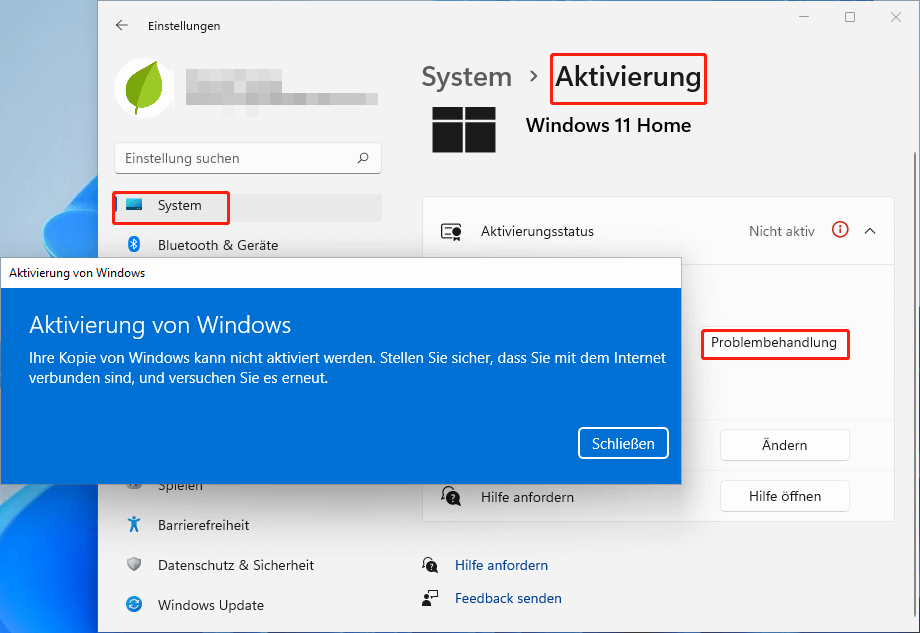Click the Windows 11 Home edition text
This screenshot has height=633, width=920.
click(608, 125)
